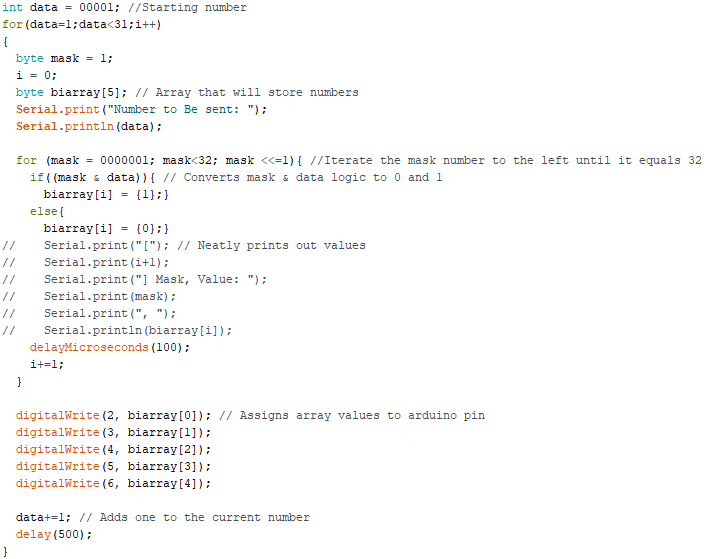Click 'biarray[i] = {0};' assignment
The width and height of the screenshot is (709, 559).
(106, 228)
